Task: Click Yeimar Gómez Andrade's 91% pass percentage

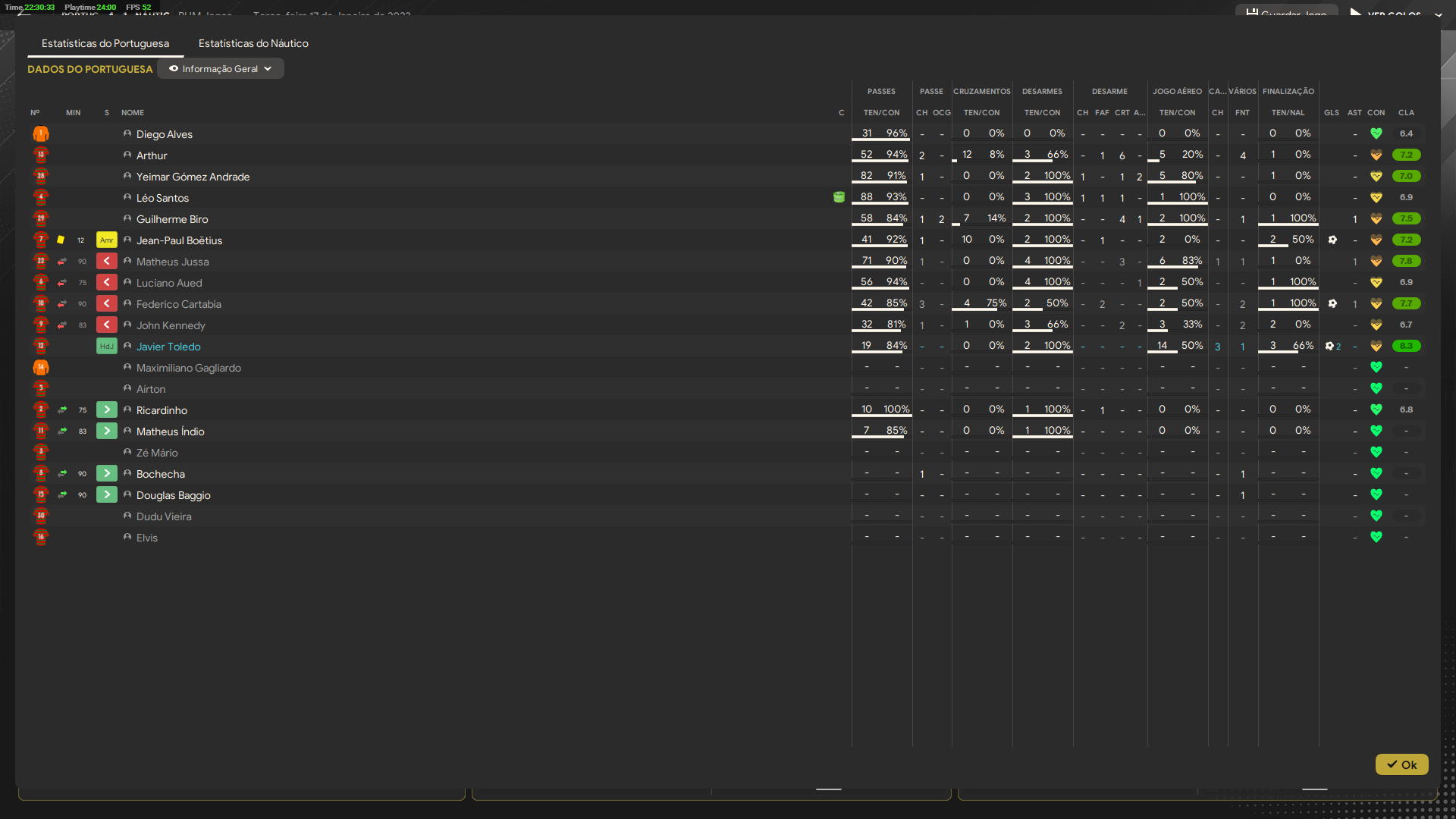Action: (896, 175)
